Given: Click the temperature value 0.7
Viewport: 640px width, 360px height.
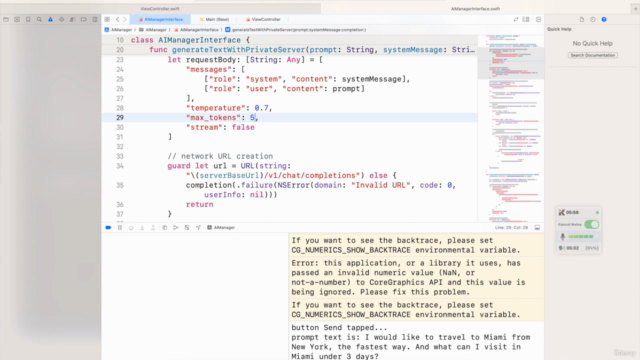Looking at the screenshot, I should (x=262, y=108).
